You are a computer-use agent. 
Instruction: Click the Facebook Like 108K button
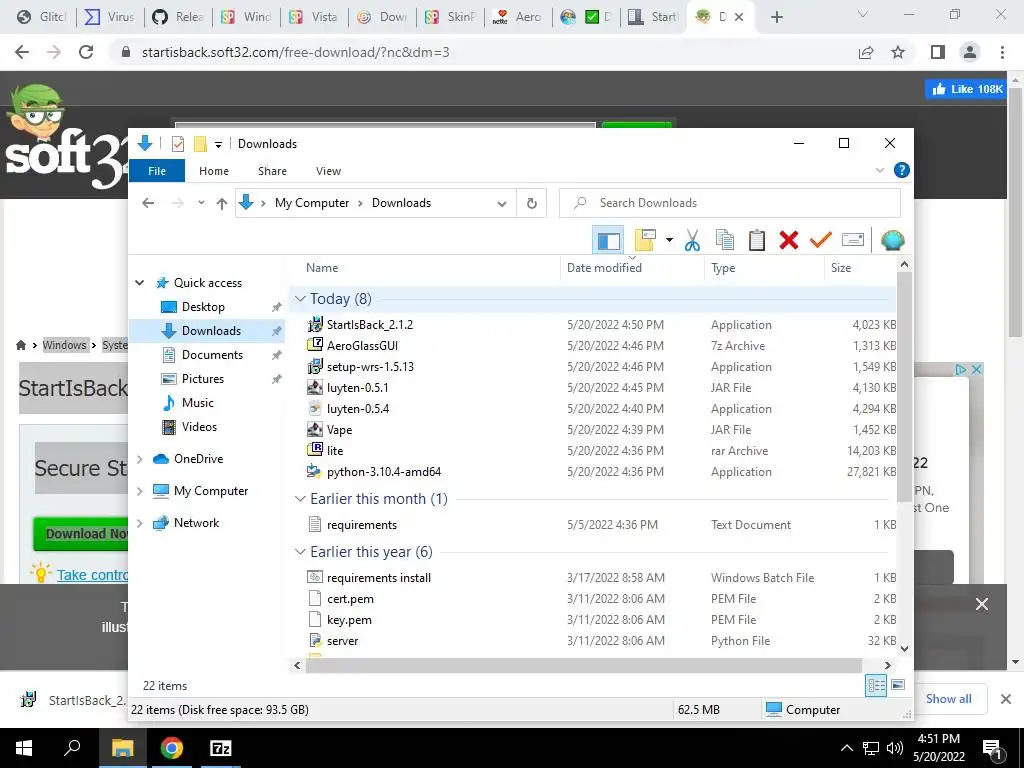967,89
